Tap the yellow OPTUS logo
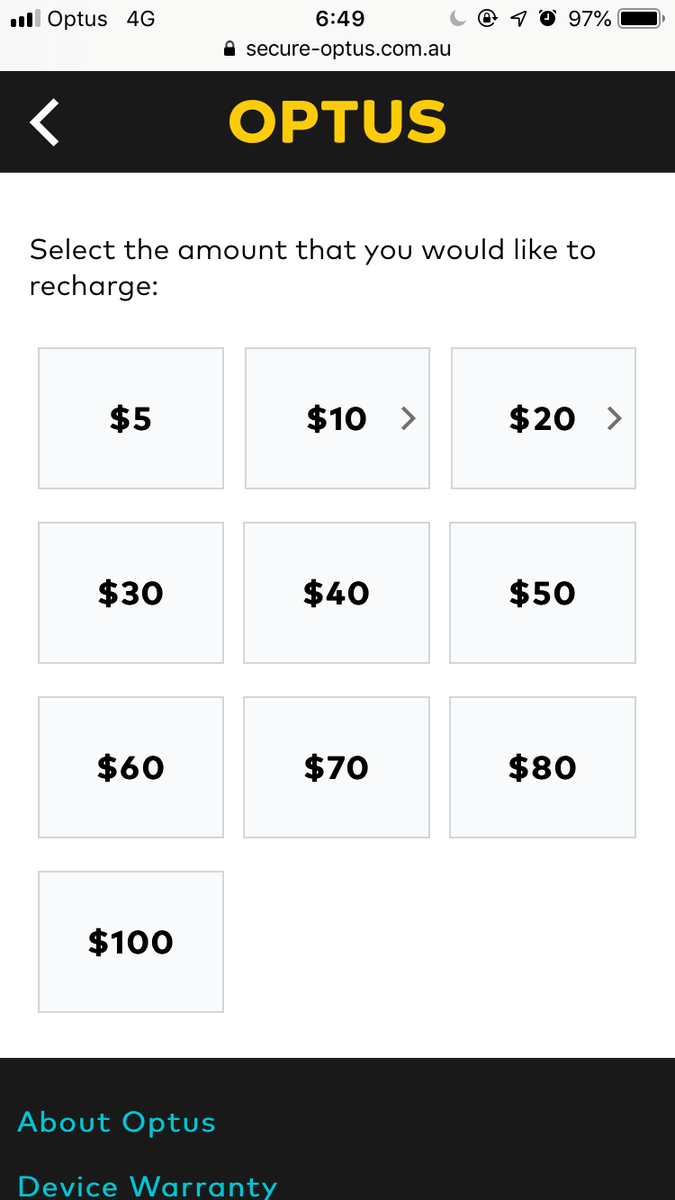675x1200 pixels. coord(338,122)
